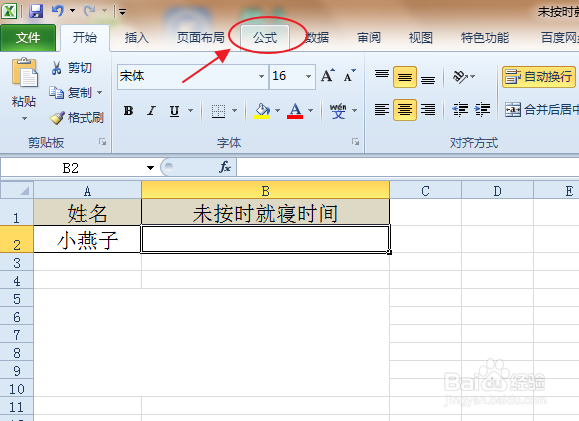This screenshot has width=579, height=421.
Task: Apply the red font color
Action: [295, 110]
